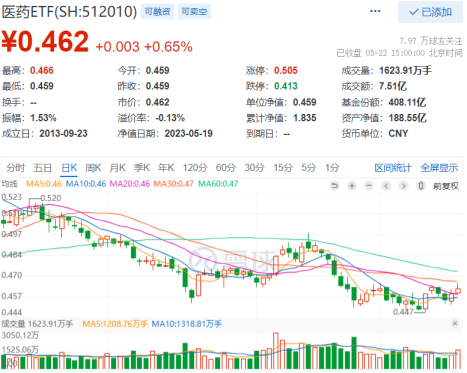The width and height of the screenshot is (467, 373).
Task: Toggle the 可卖空 tag
Action: [194, 12]
